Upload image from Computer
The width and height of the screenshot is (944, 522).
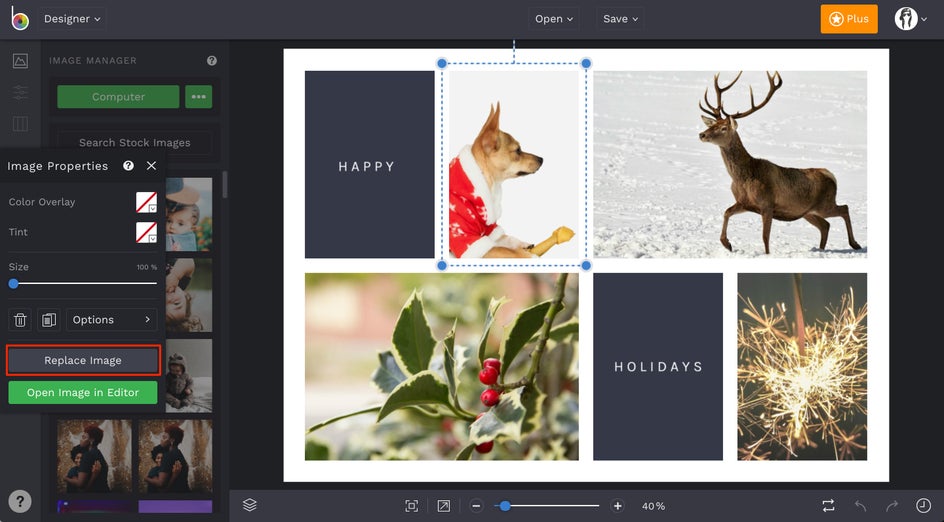tap(118, 96)
